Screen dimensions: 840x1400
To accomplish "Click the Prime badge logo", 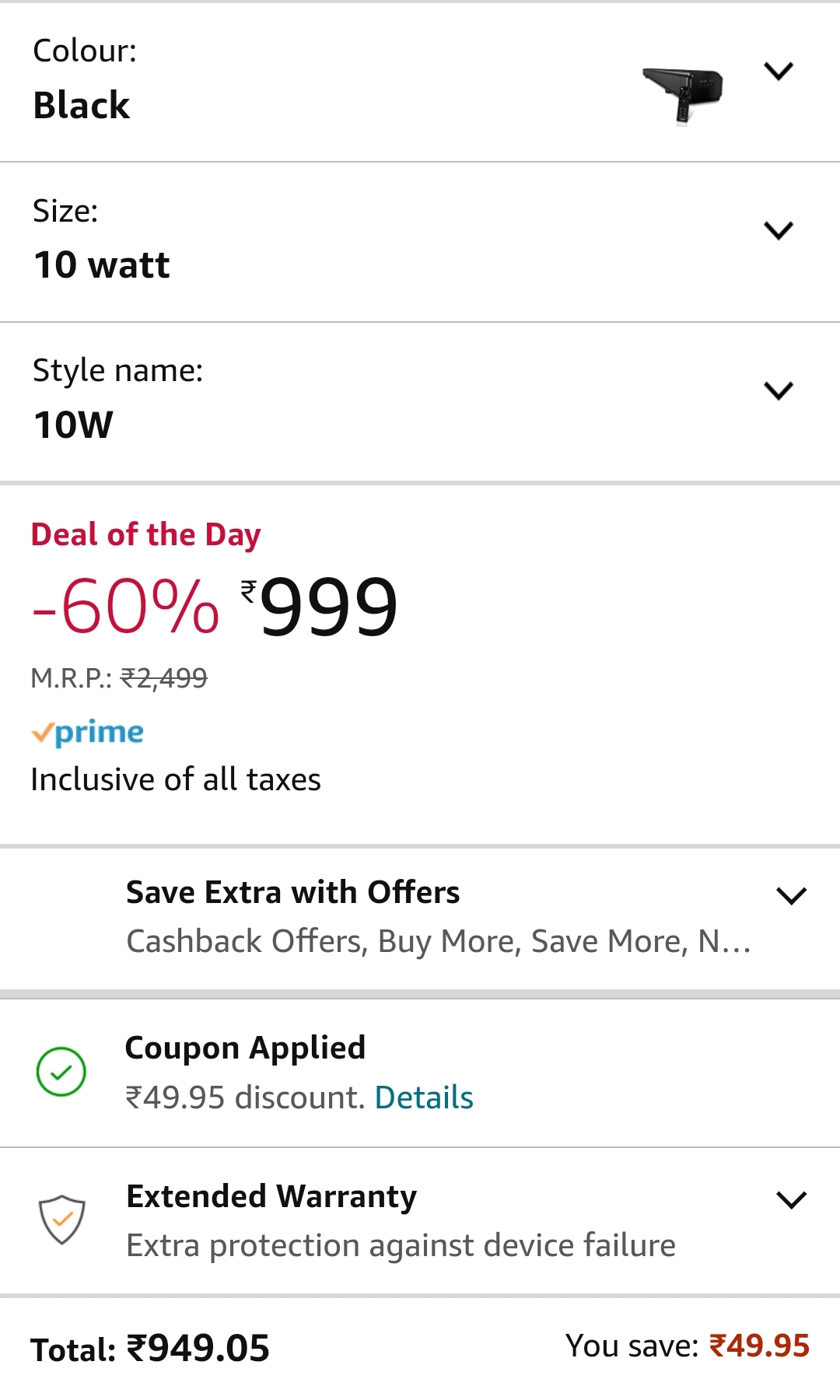I will [88, 733].
